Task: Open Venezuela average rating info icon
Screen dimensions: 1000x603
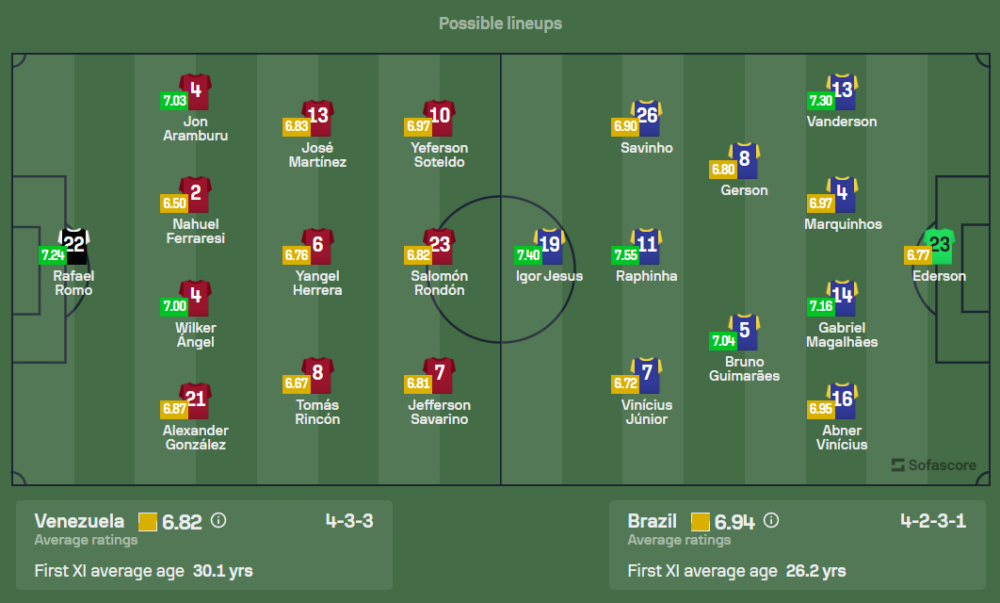Action: click(219, 521)
